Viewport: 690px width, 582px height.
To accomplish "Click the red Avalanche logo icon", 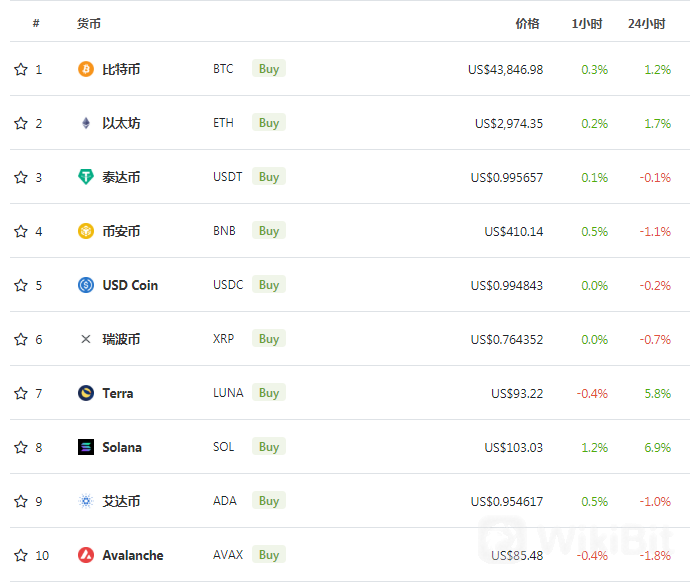I will coord(86,555).
